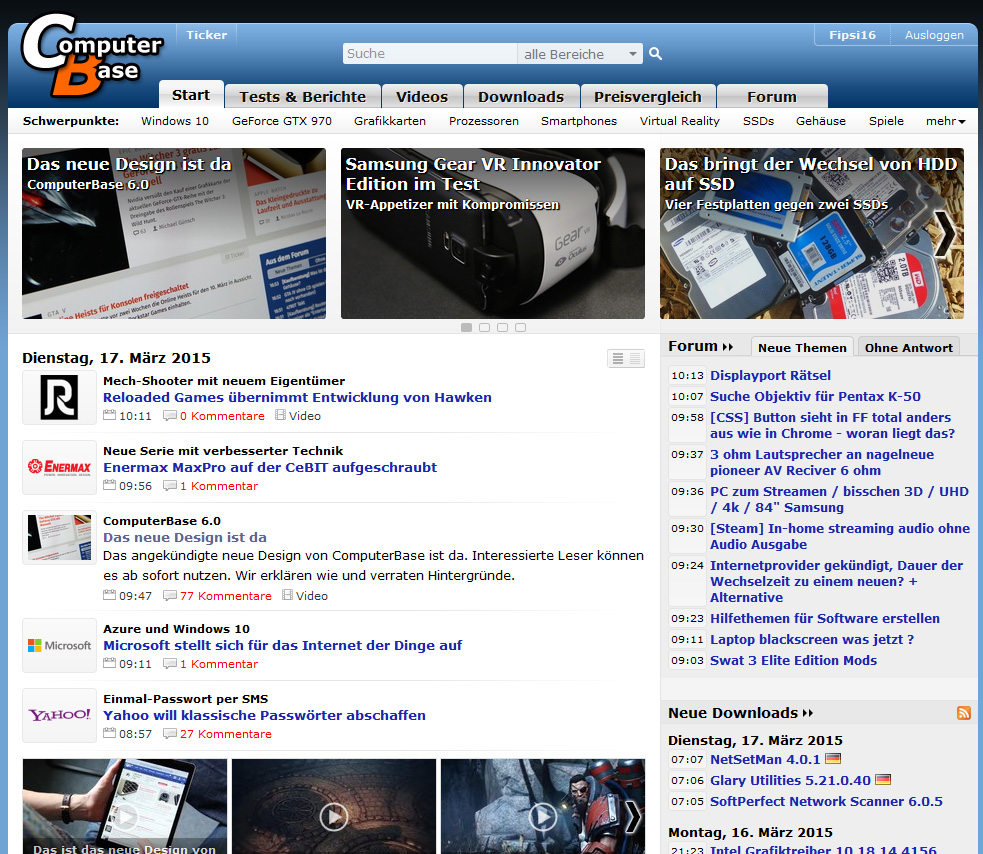The image size is (983, 854).
Task: Open the ComputerBase 6.0 article thumbnail
Action: pos(60,538)
